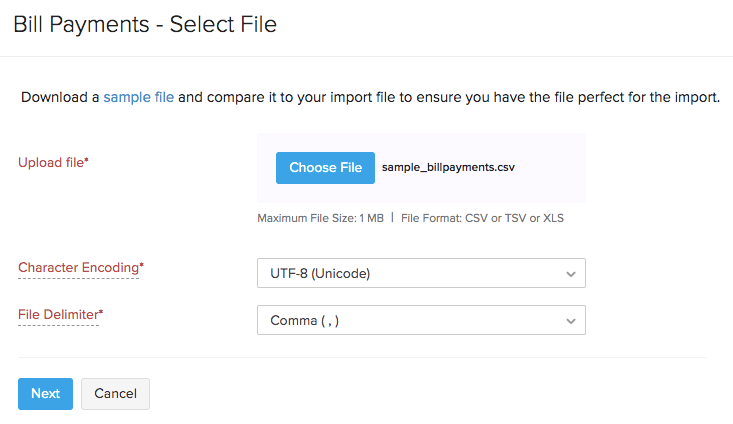Cancel the bill payments import

pyautogui.click(x=115, y=394)
